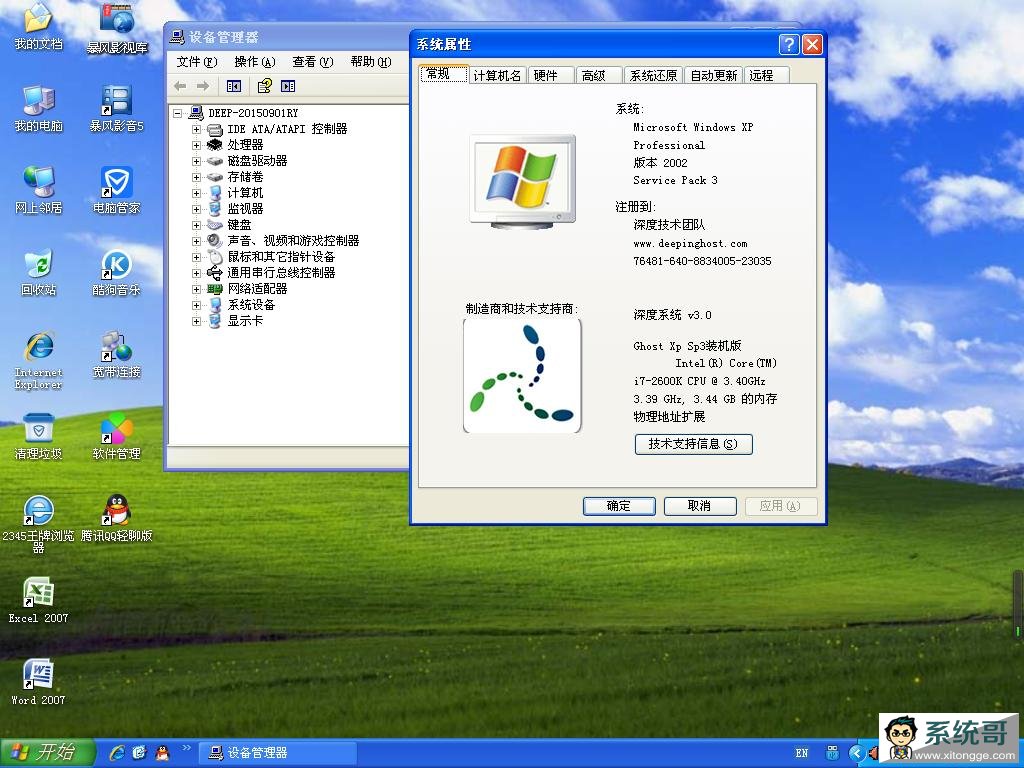This screenshot has height=768, width=1024.
Task: Launch the 清理垃圾 desktop icon
Action: [39, 436]
